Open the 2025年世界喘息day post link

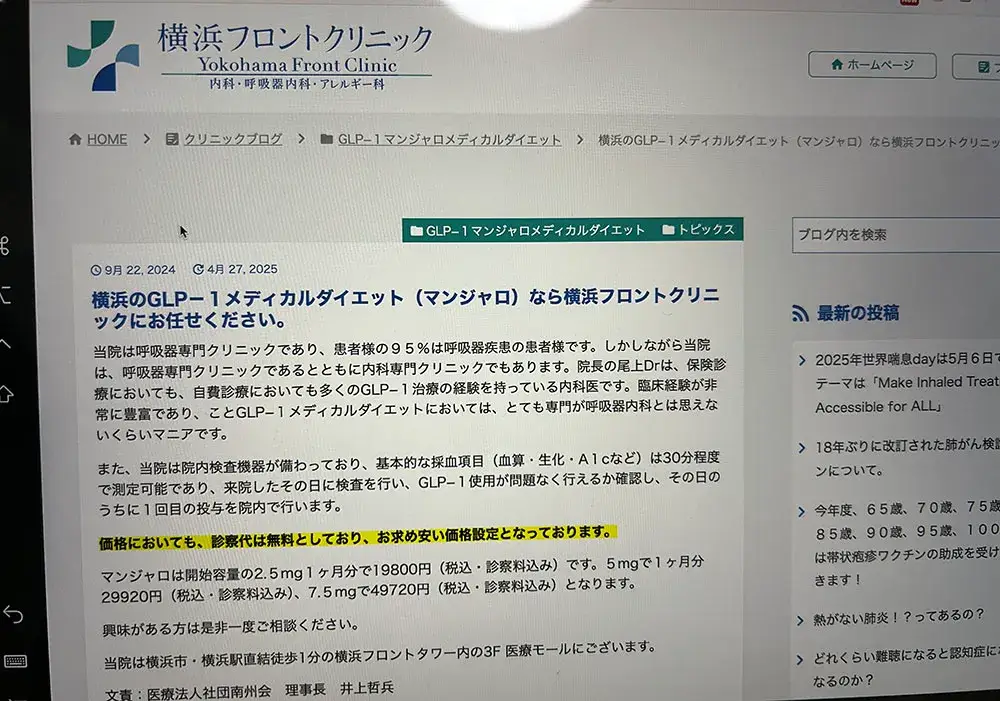[x=906, y=383]
